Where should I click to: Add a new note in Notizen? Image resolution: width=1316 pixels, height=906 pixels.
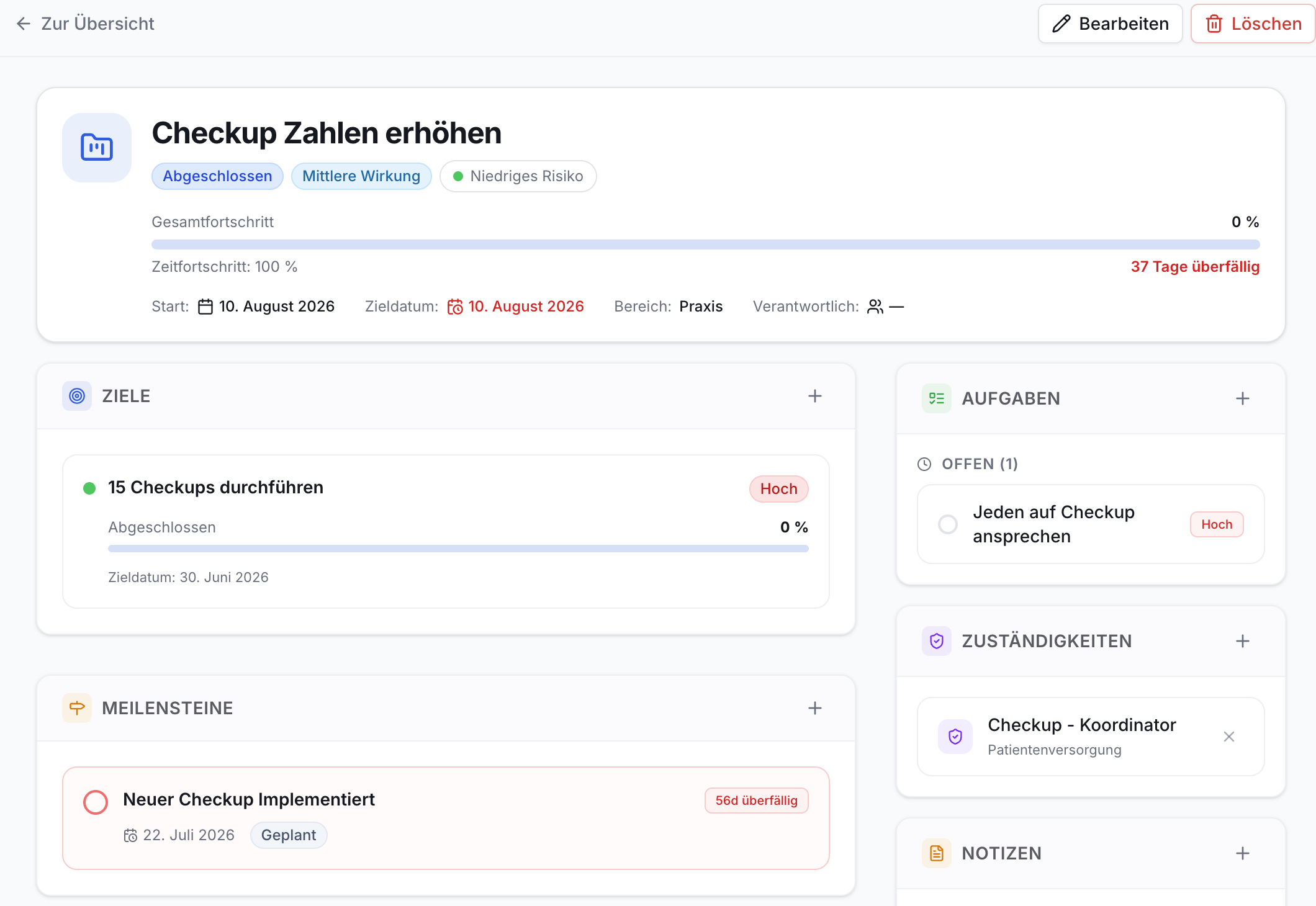(1243, 853)
